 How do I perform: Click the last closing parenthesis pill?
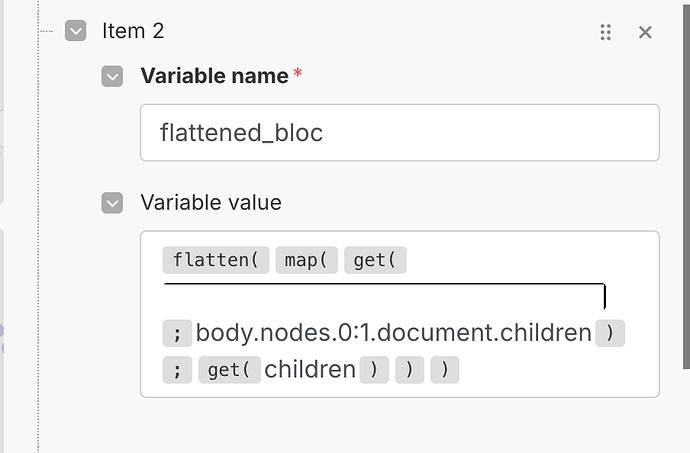(445, 370)
